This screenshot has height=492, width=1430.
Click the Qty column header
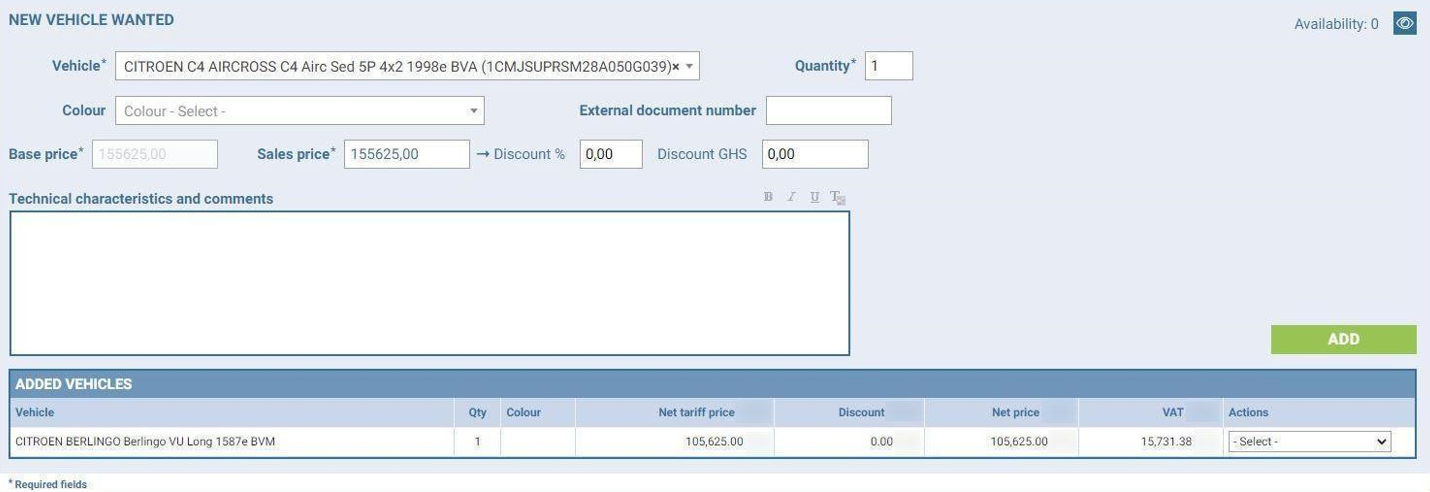point(477,412)
